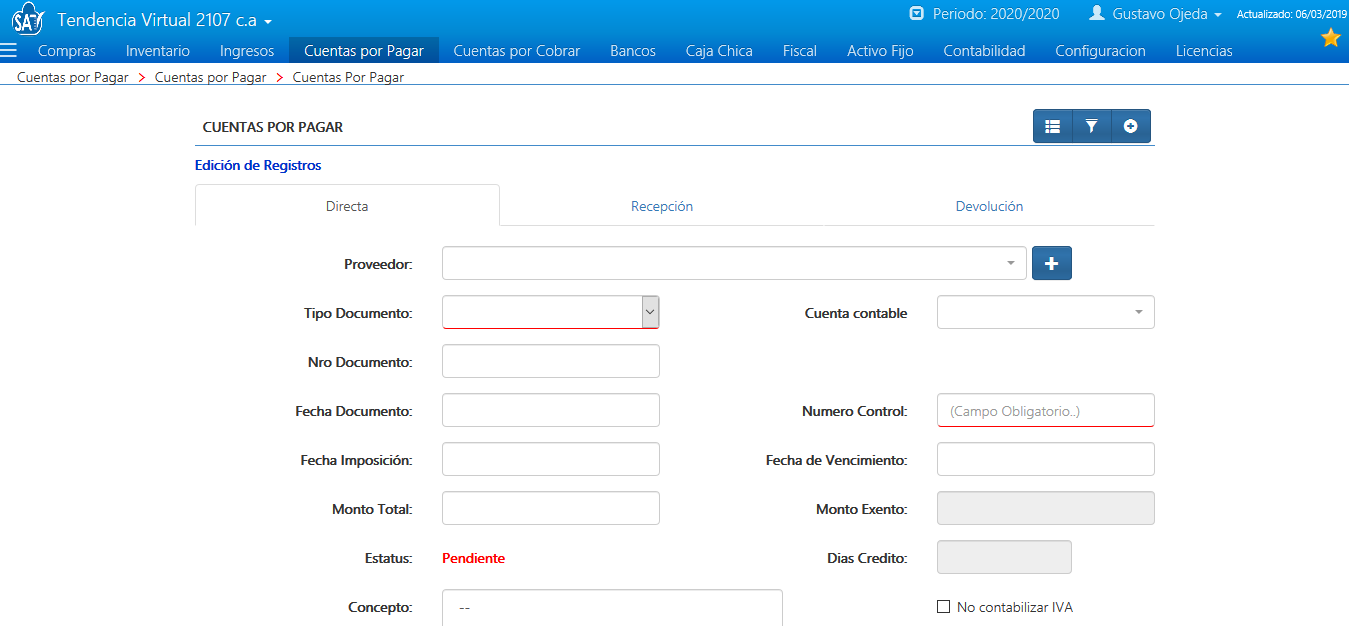
Task: Click the Monto Total input field
Action: click(550, 508)
